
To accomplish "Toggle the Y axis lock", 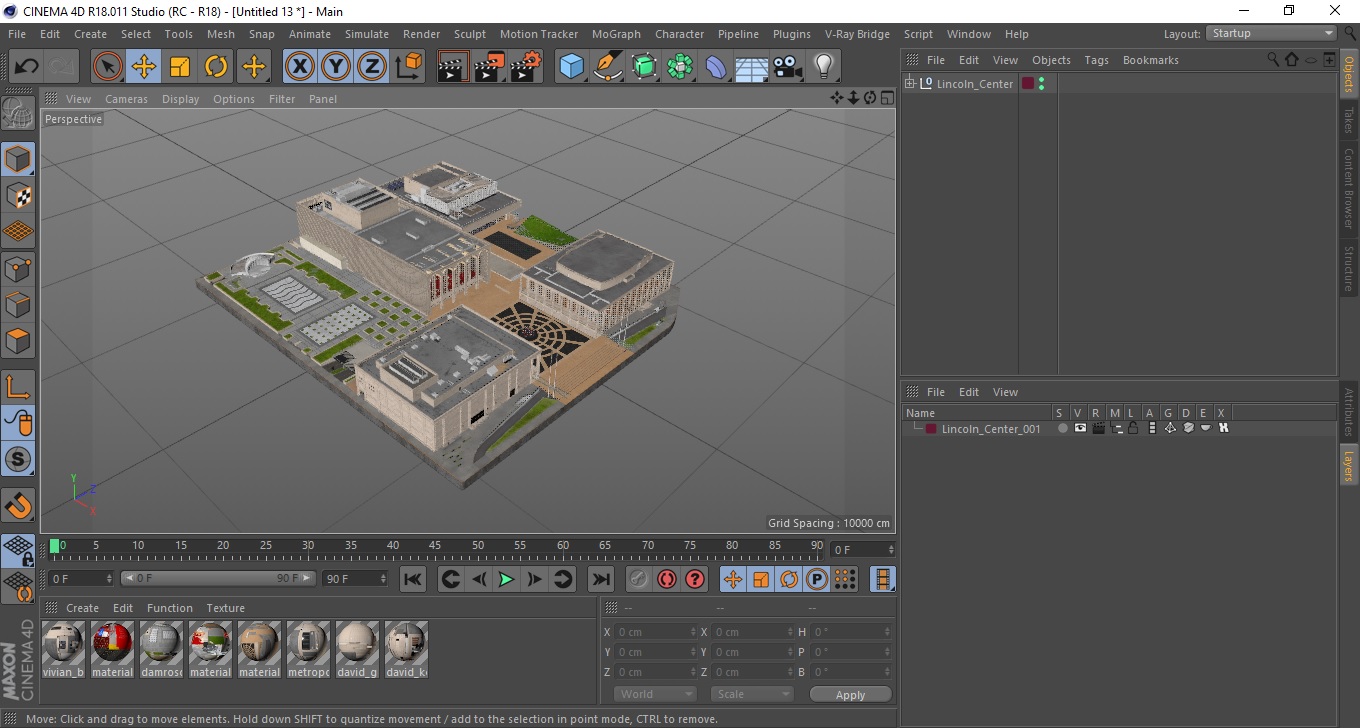I will point(335,67).
